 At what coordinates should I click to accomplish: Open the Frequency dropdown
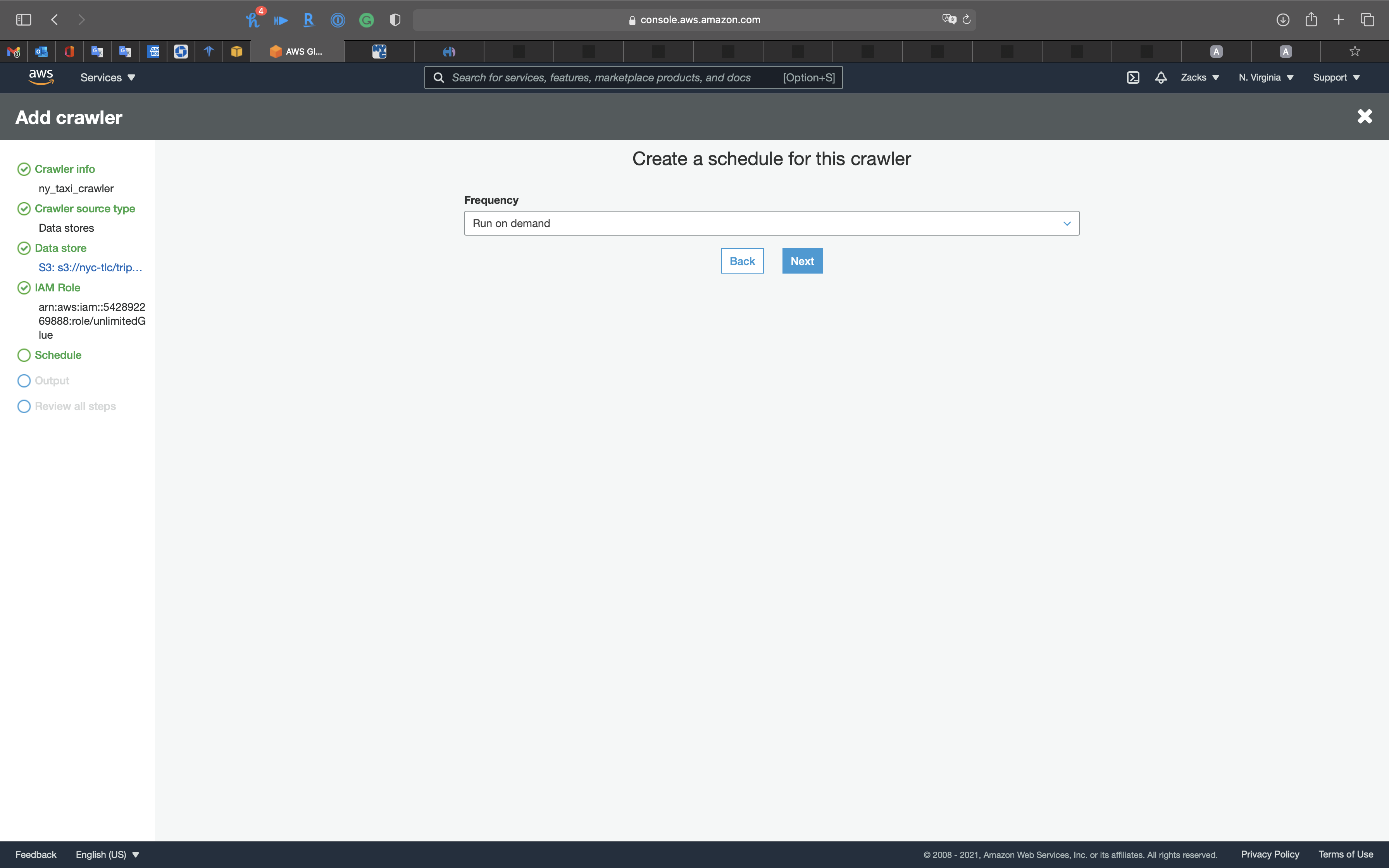771,223
